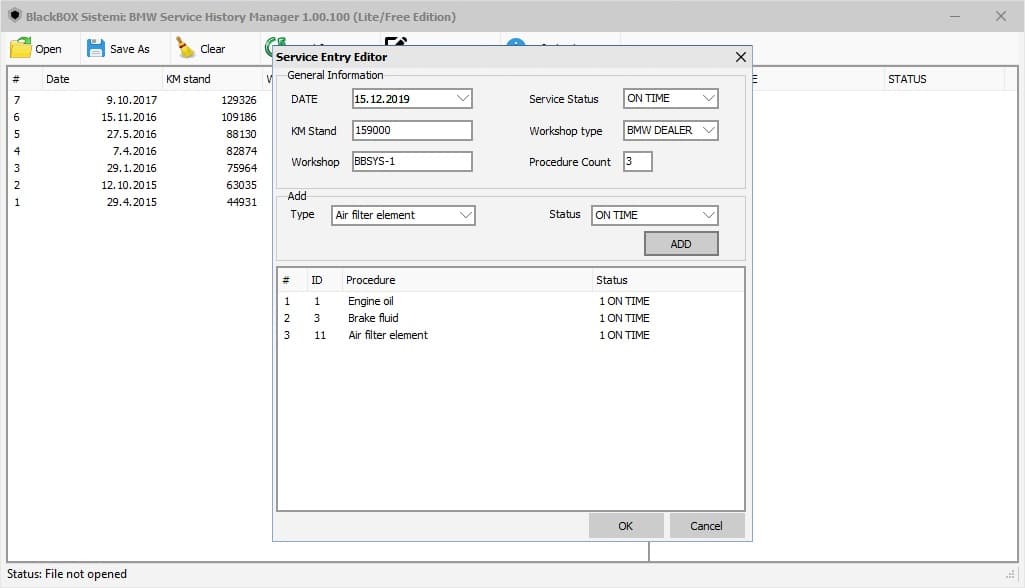Focus the KM Stand input field

411,131
